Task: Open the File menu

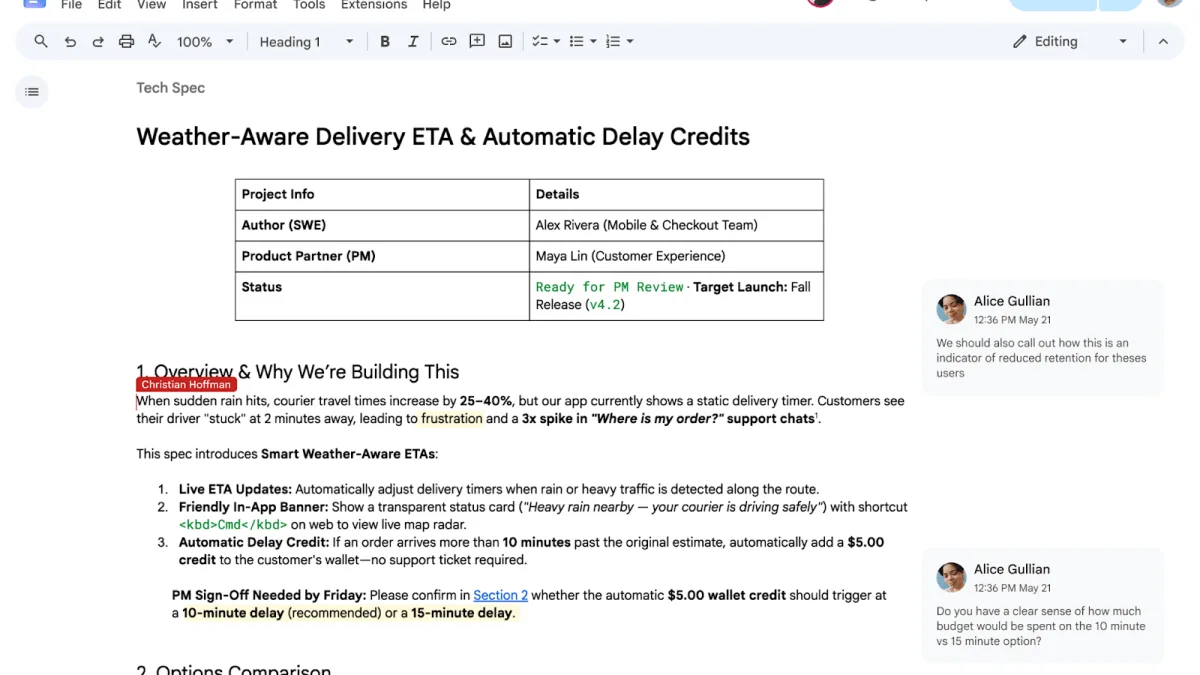Action: tap(71, 5)
